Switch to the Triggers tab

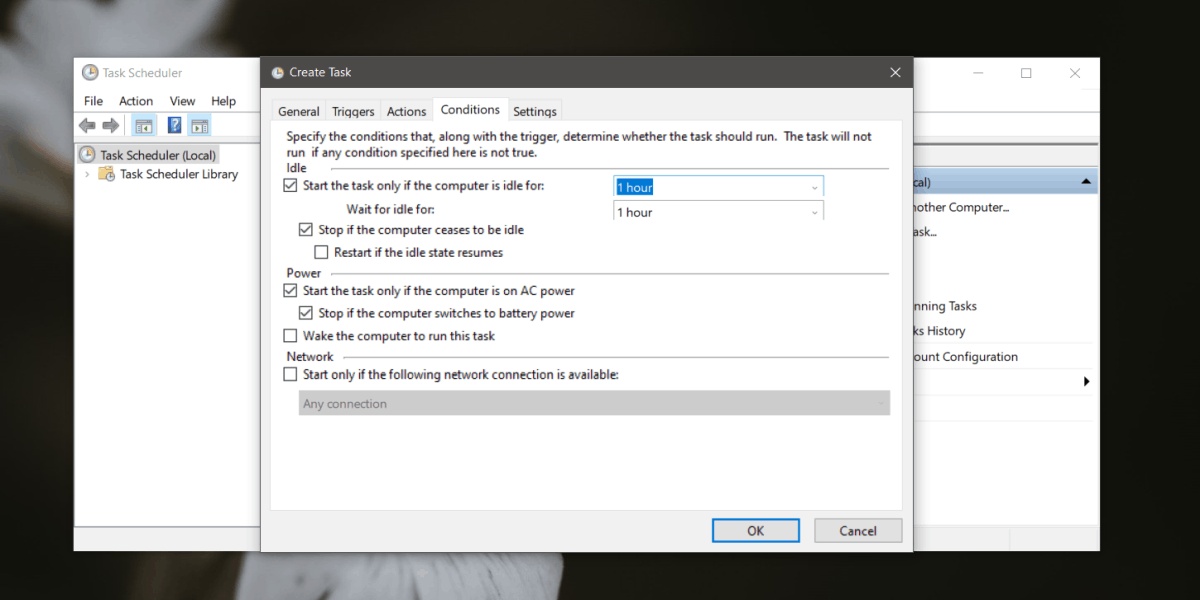tap(353, 112)
